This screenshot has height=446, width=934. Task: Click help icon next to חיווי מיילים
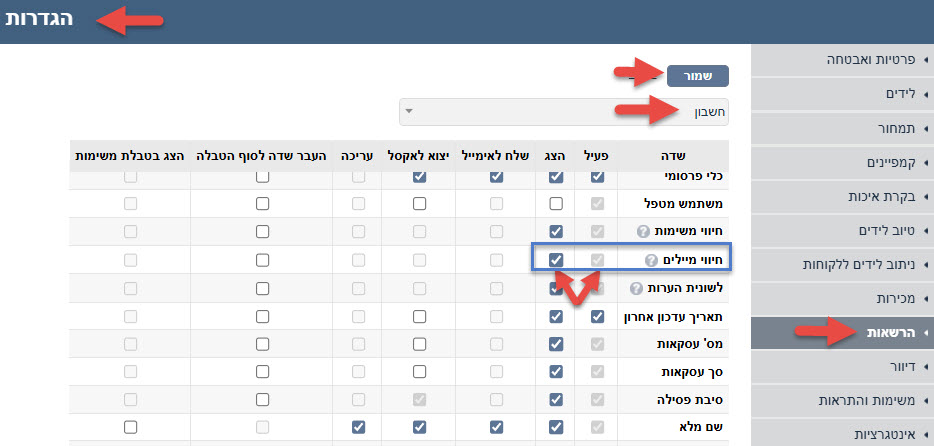click(x=652, y=260)
